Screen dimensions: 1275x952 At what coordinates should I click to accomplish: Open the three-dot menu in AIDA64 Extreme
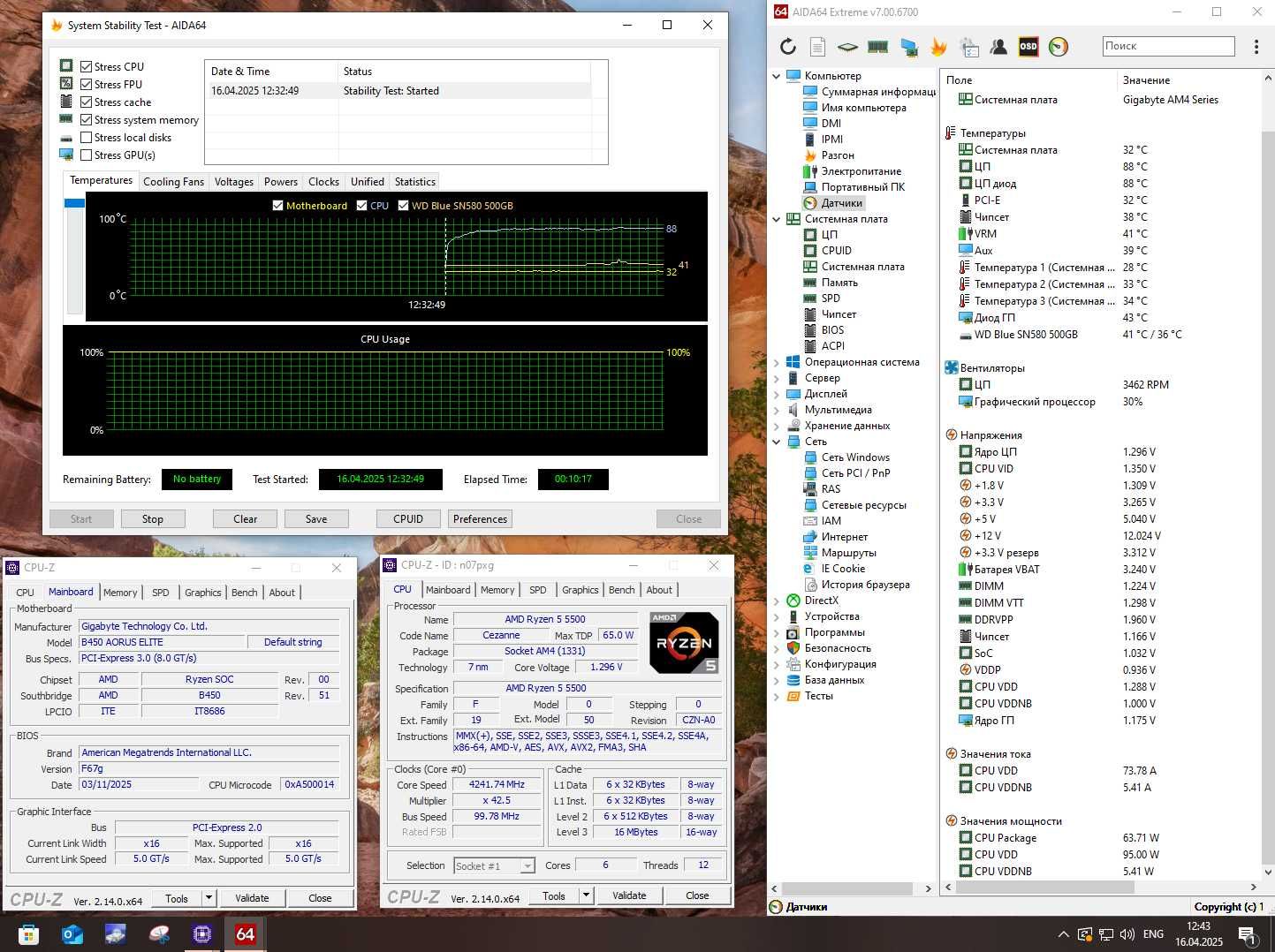pyautogui.click(x=1256, y=46)
